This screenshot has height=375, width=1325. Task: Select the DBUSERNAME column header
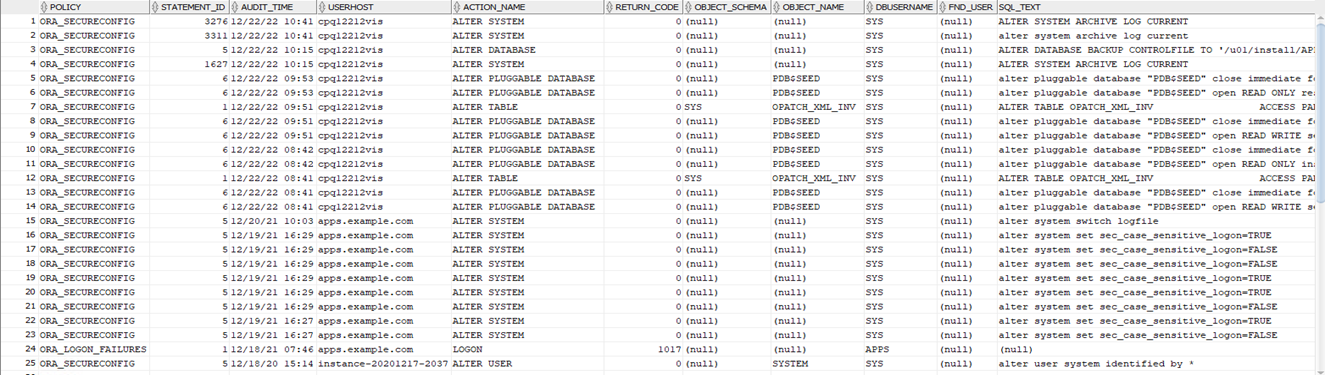tap(901, 7)
